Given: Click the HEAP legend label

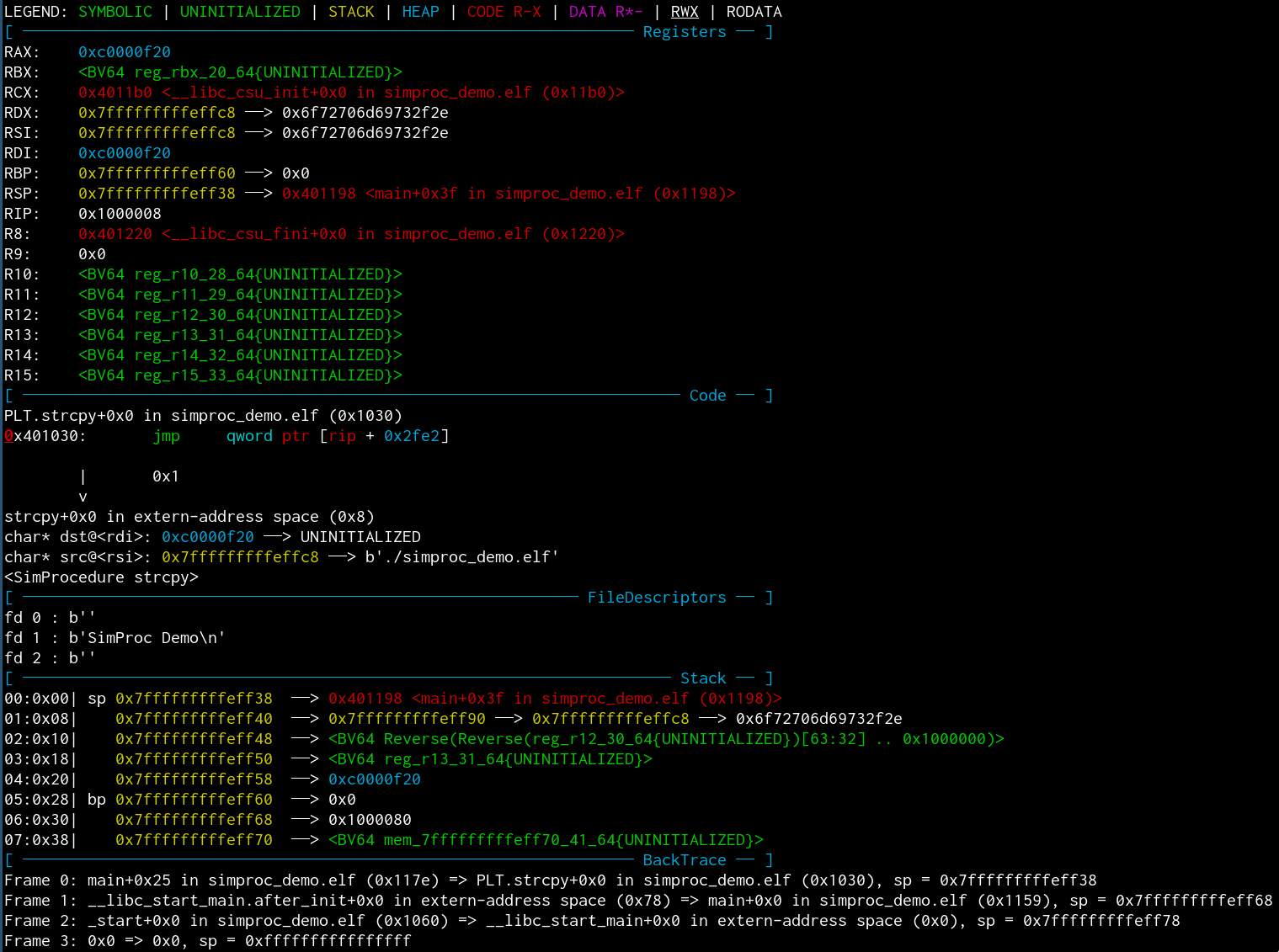Looking at the screenshot, I should 420,12.
